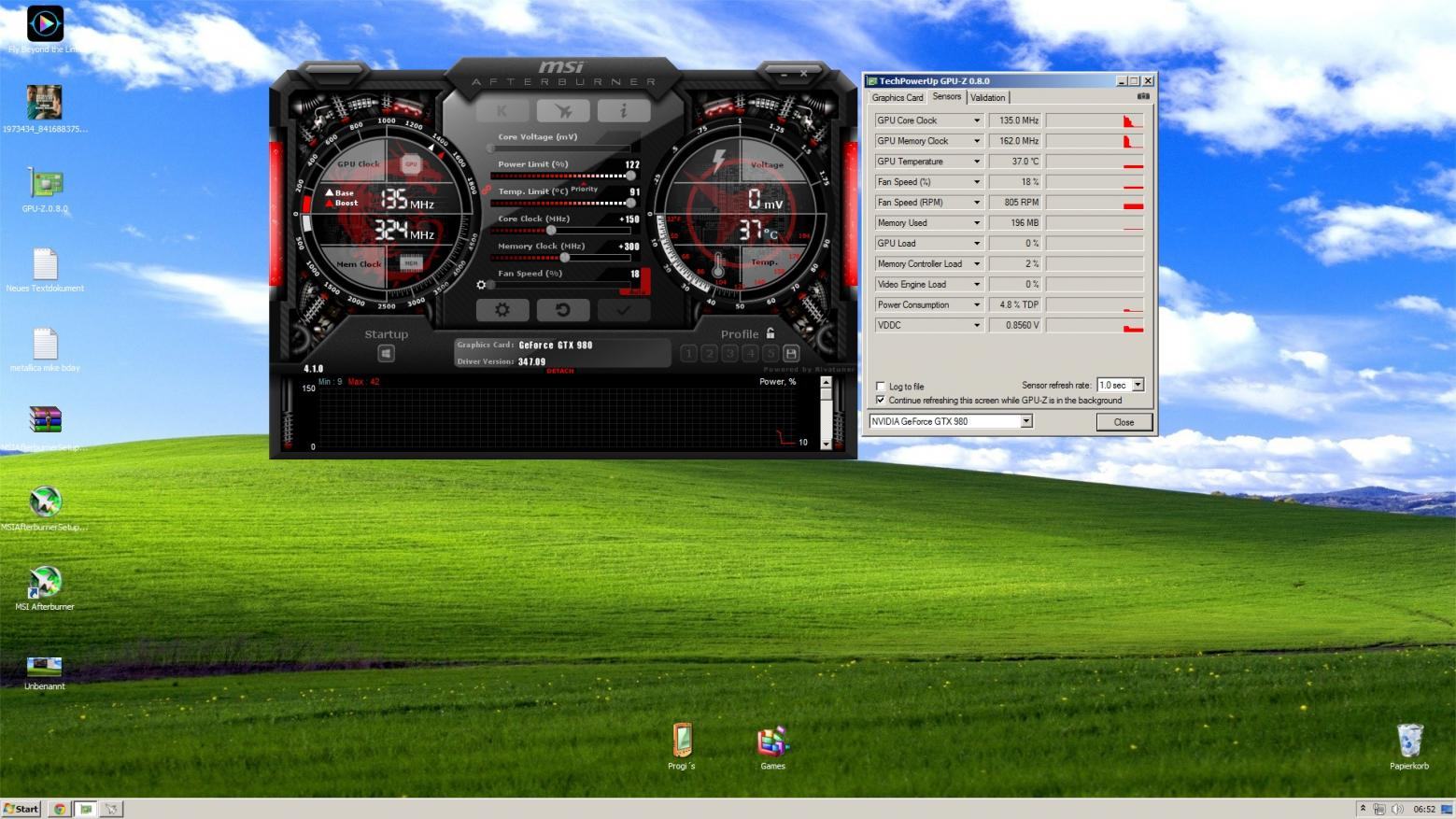The width and height of the screenshot is (1456, 819).
Task: Click the GPU-Z screenshot camera icon
Action: (x=1143, y=96)
